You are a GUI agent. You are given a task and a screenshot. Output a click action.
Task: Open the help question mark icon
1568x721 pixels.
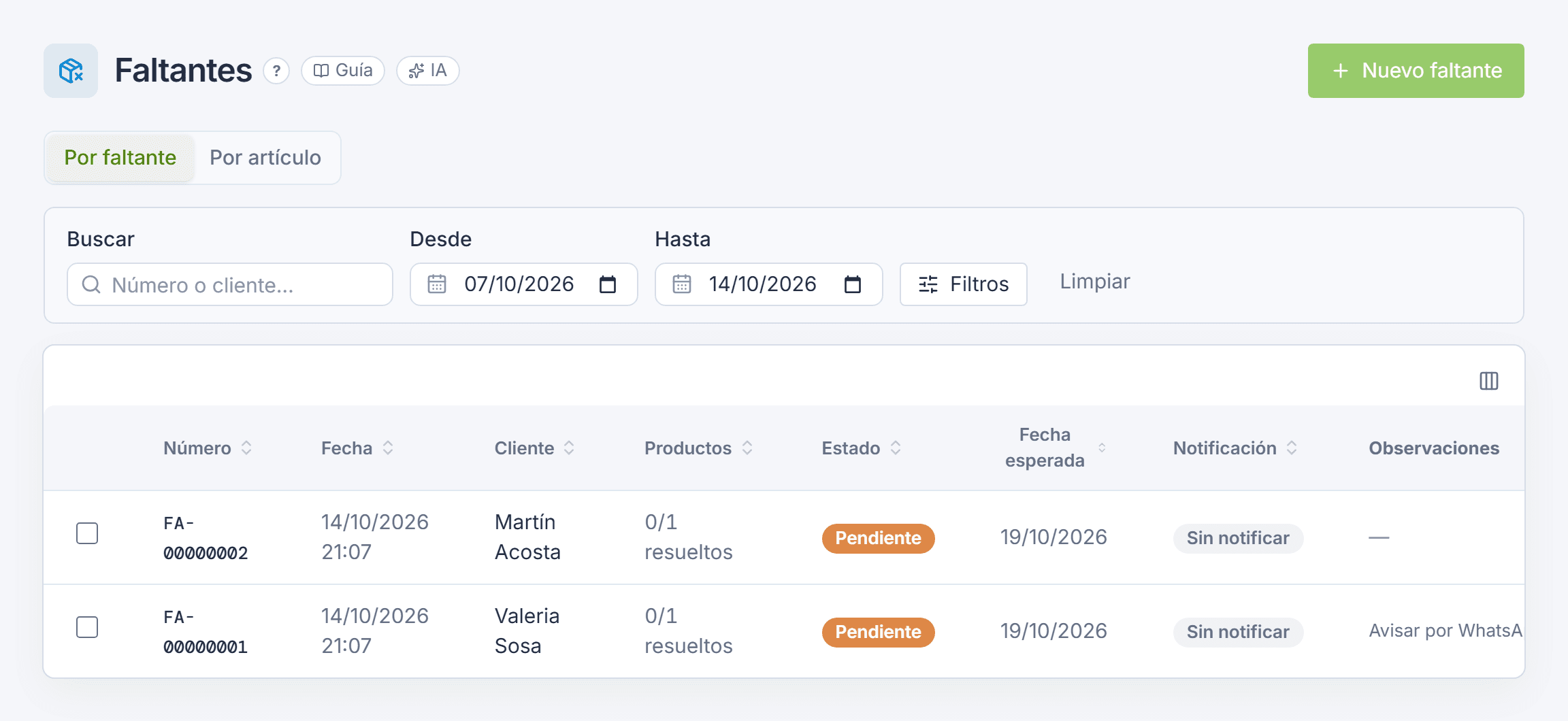tap(276, 71)
